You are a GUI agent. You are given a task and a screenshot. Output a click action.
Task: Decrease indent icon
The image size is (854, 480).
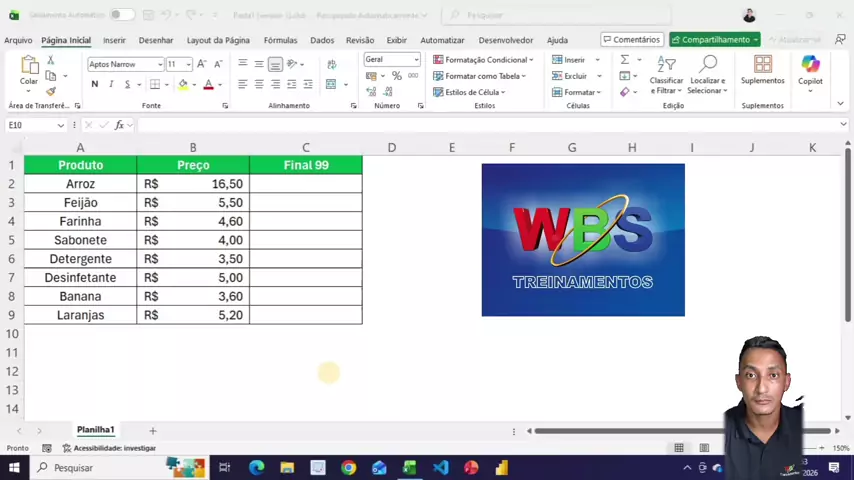291,84
